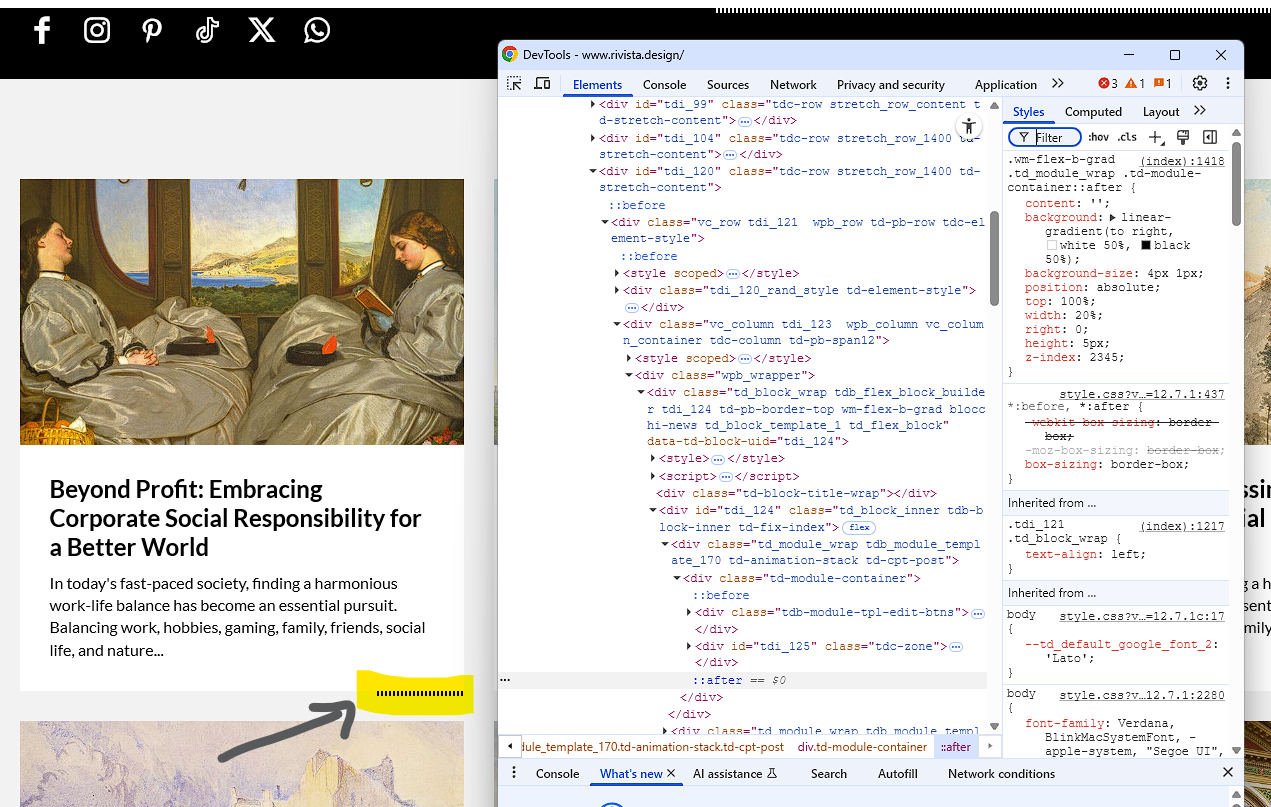Toggle device toolbar icon in DevTools
This screenshot has height=807, width=1271.
(542, 84)
